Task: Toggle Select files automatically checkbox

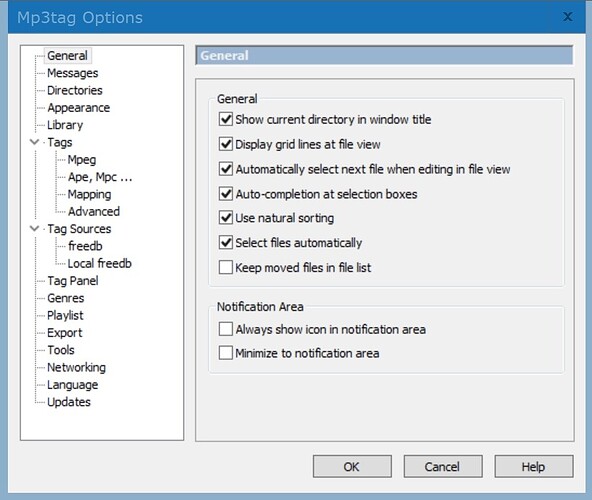Action: (226, 242)
